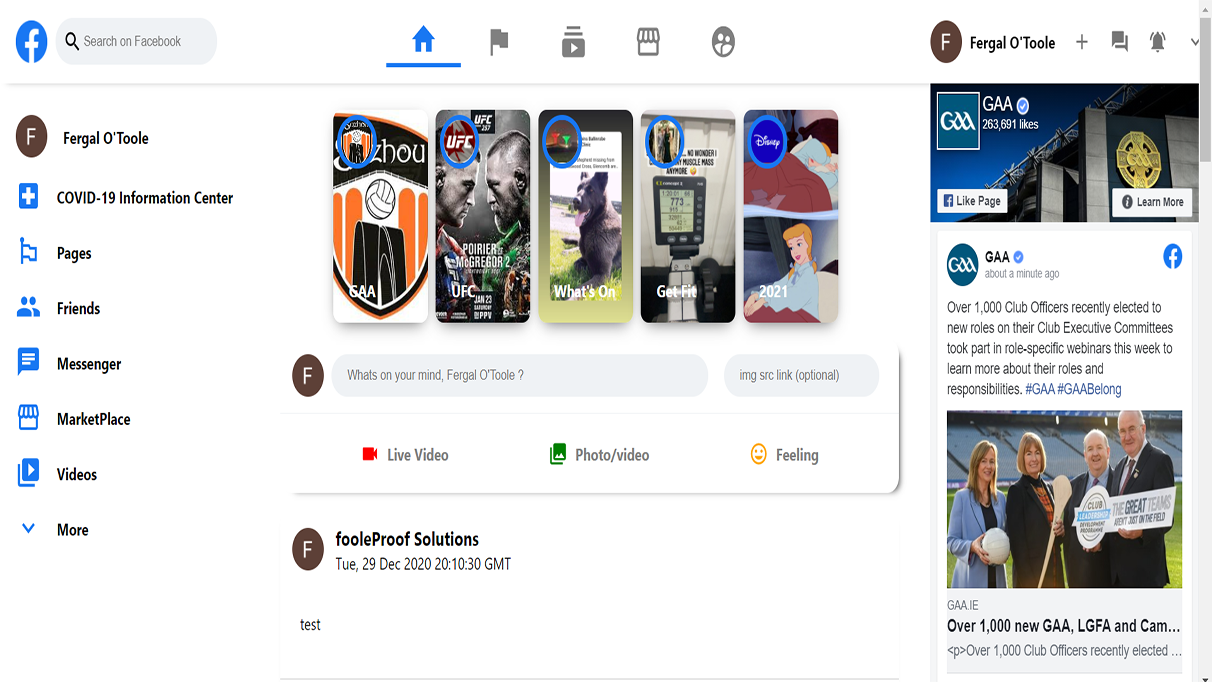Open the UFC story card
This screenshot has height=682, width=1212.
click(x=483, y=216)
